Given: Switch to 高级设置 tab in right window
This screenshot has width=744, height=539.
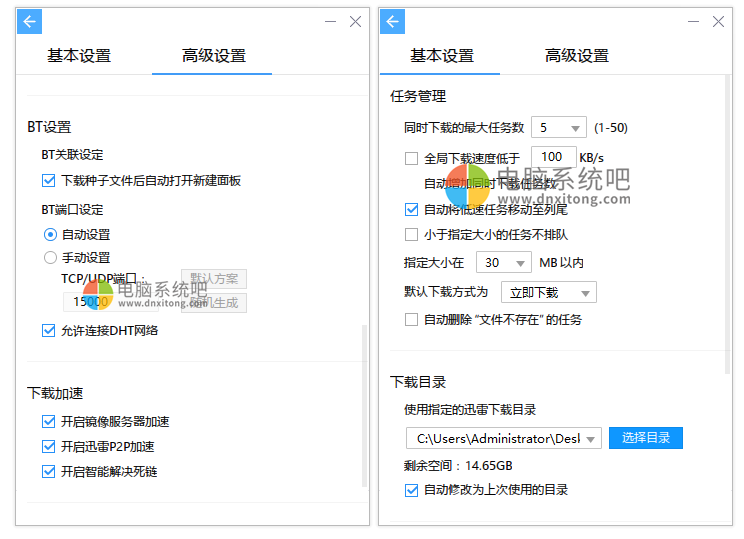Looking at the screenshot, I should coord(576,56).
